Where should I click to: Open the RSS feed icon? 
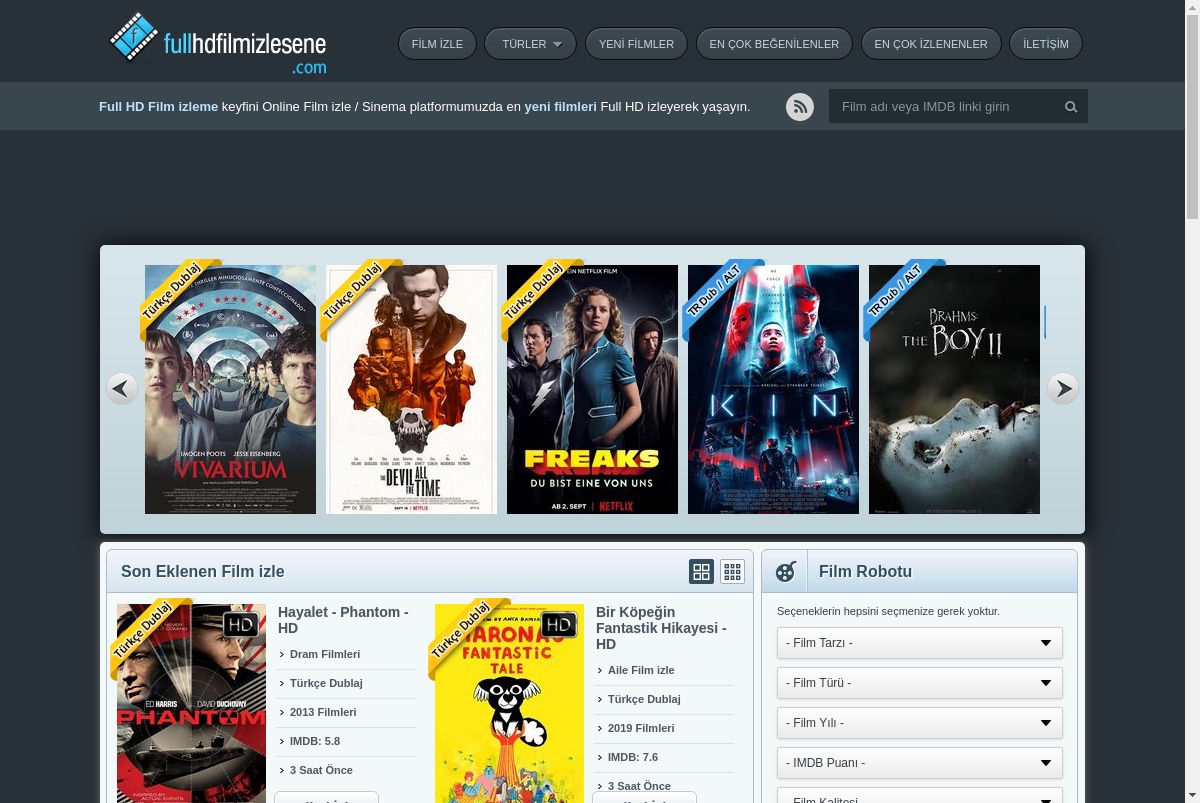(800, 106)
